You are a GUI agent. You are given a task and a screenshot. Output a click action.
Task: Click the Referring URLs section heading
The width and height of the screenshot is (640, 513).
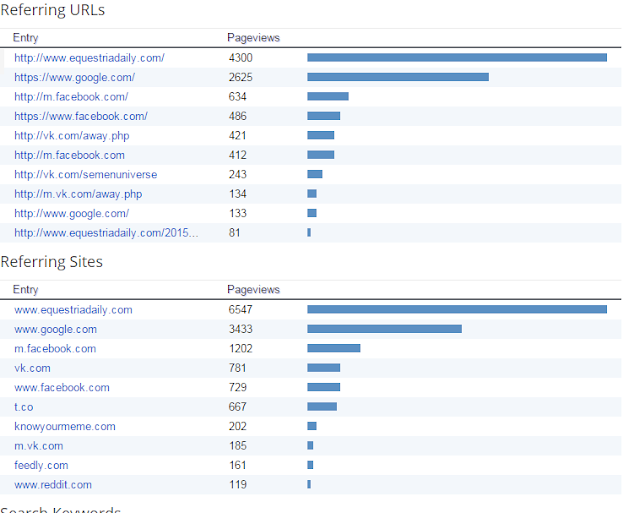pyautogui.click(x=53, y=10)
